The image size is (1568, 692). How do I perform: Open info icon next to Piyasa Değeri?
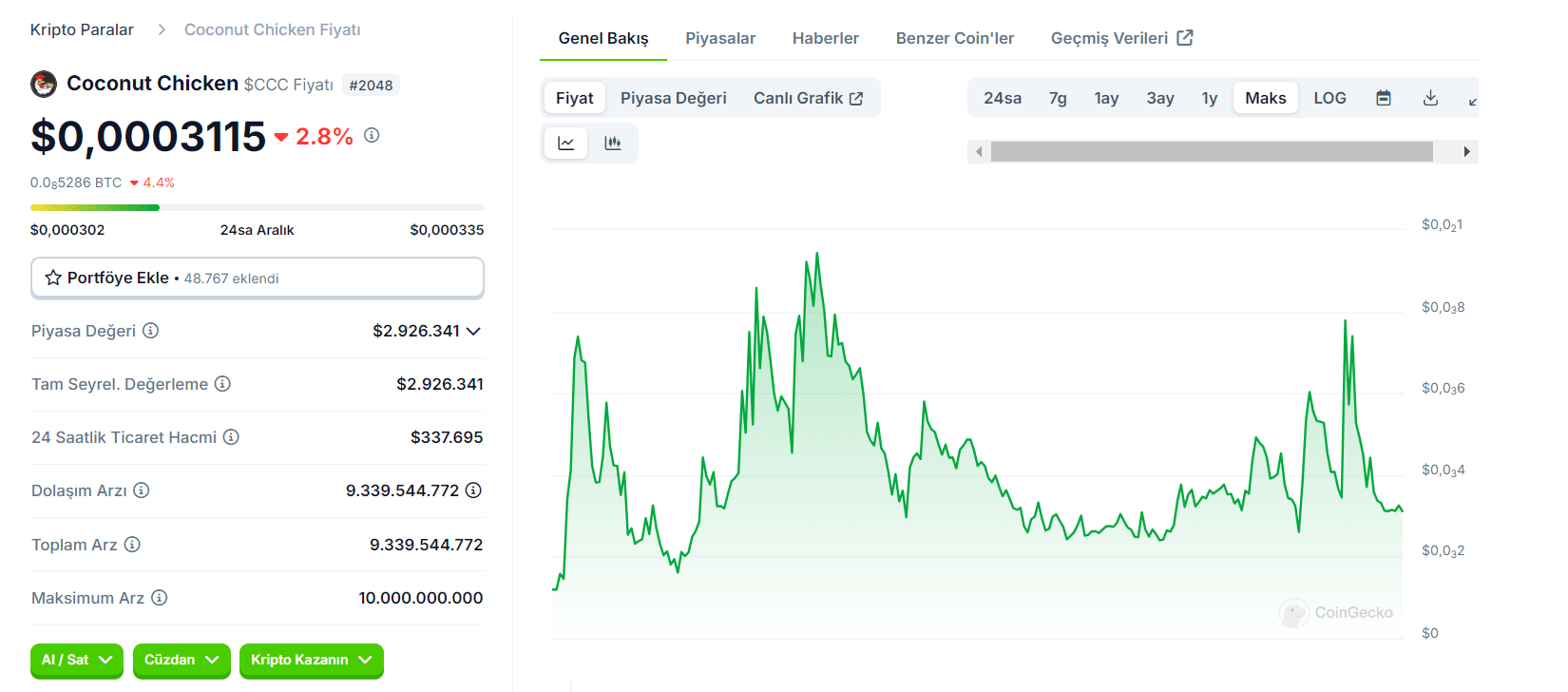150,331
